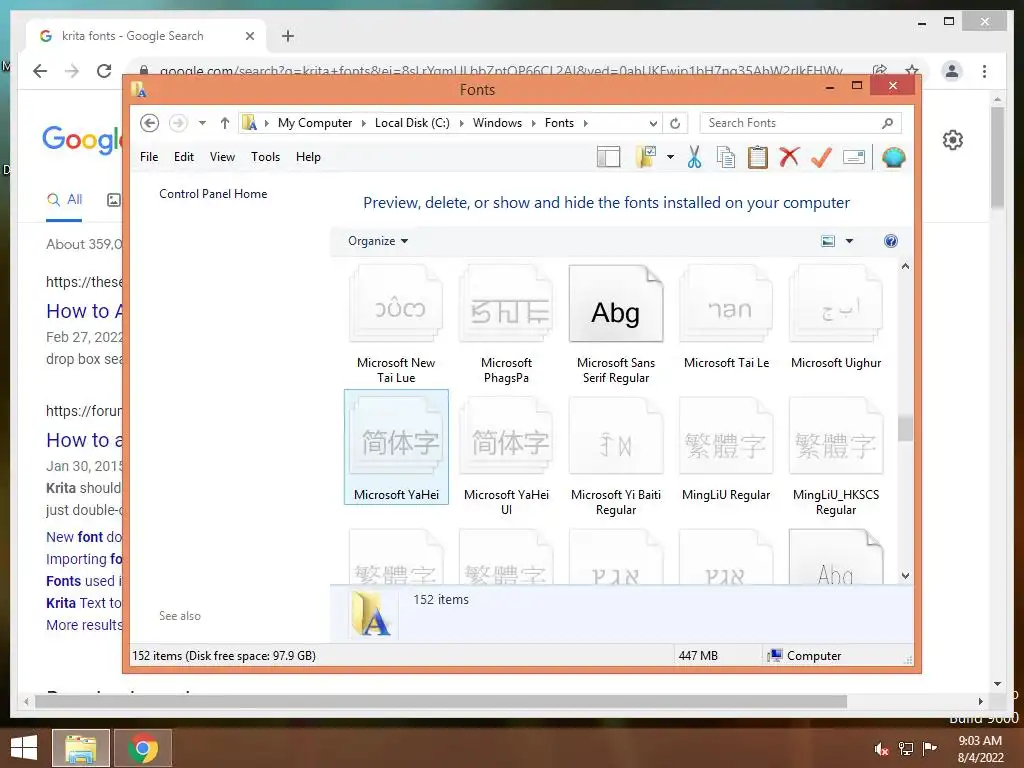Reload the page in Chrome
This screenshot has height=768, width=1024.
[104, 71]
